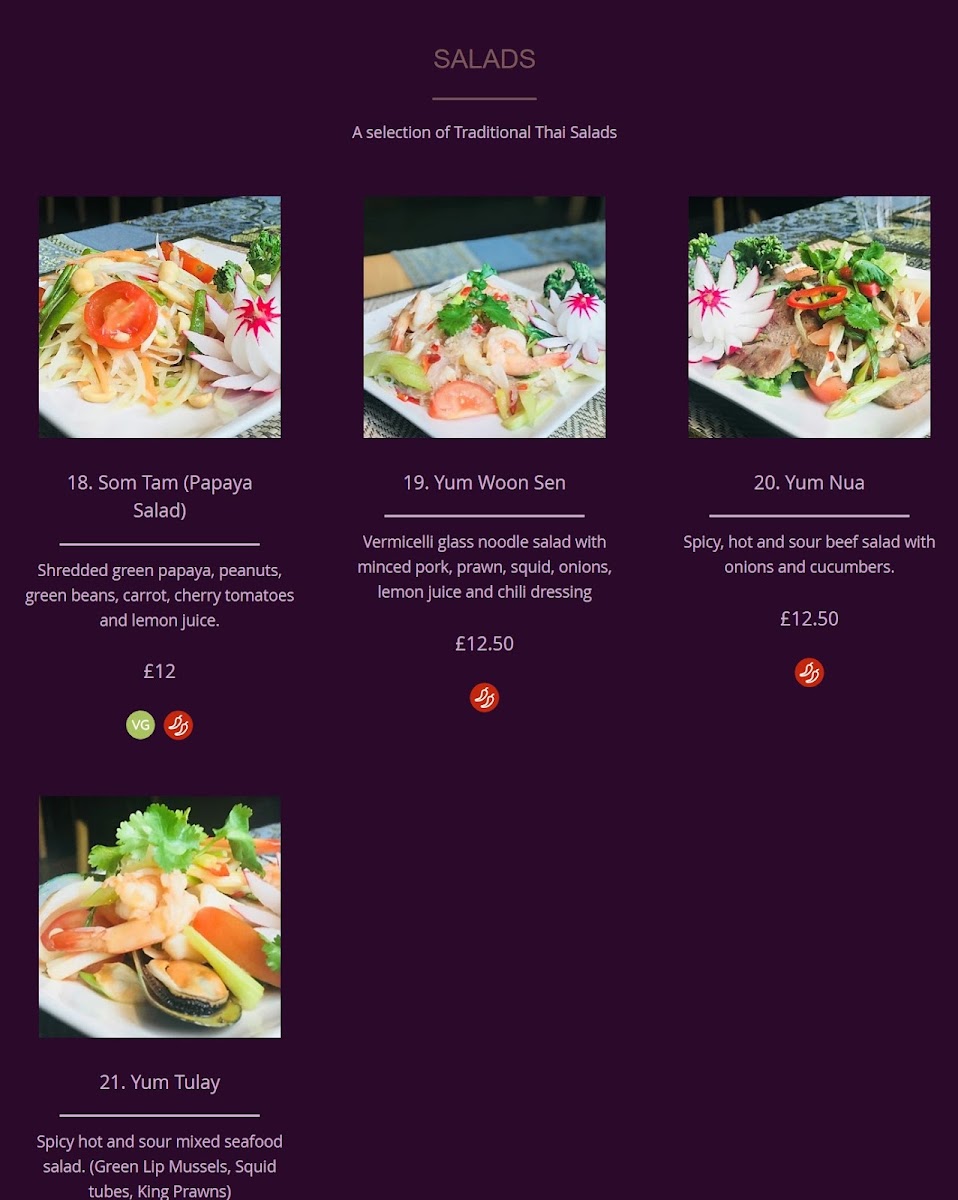Click the £12.50 price of Yum Woon Sen
The image size is (958, 1200).
click(484, 643)
